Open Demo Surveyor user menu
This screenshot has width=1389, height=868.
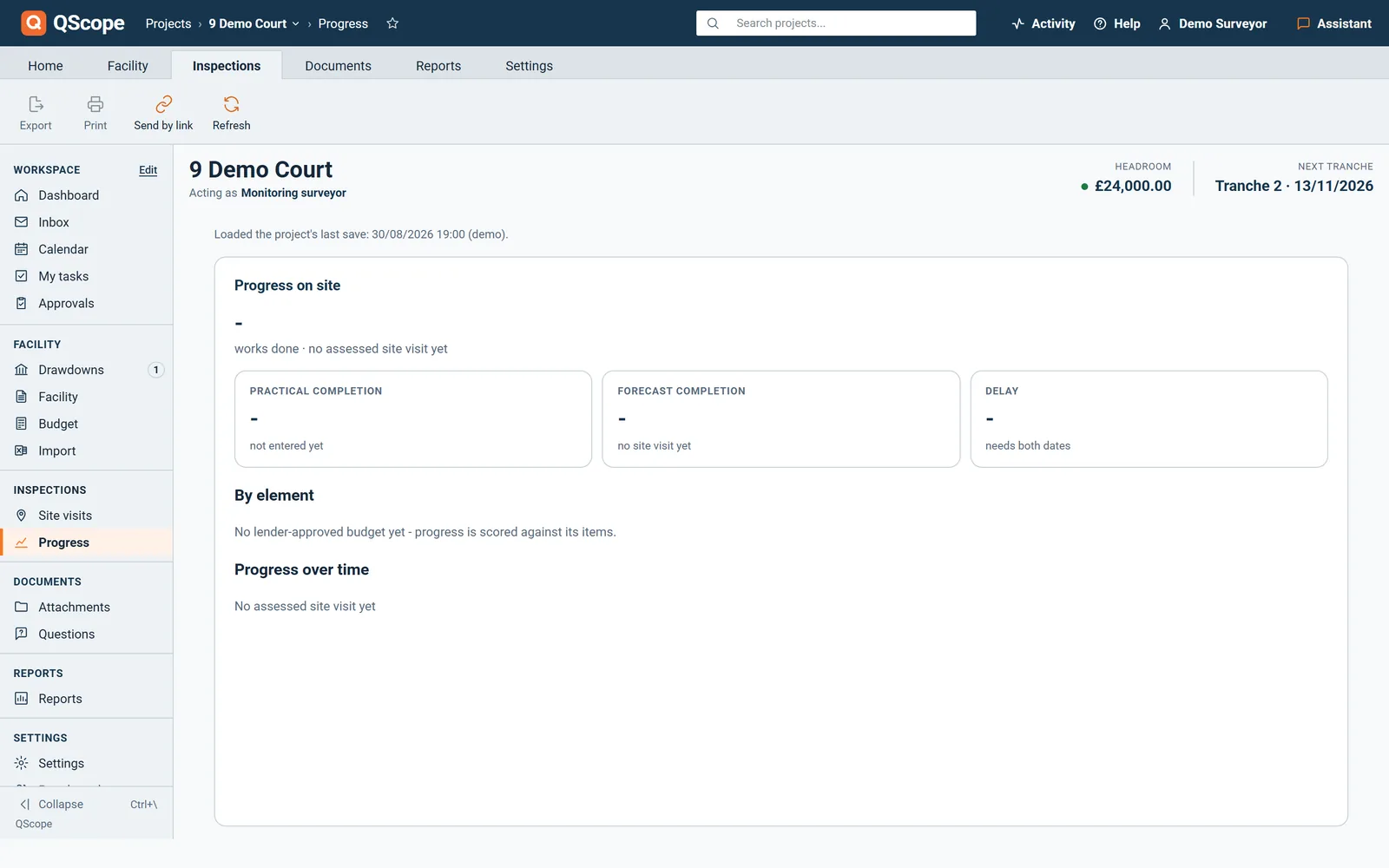pos(1213,23)
